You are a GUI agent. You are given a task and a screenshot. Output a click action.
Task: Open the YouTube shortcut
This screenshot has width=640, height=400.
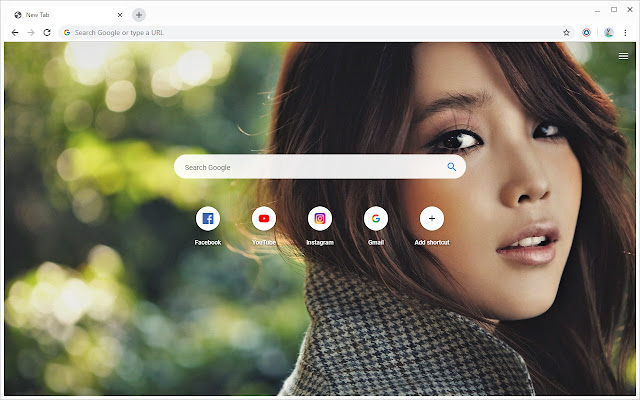[x=264, y=219]
